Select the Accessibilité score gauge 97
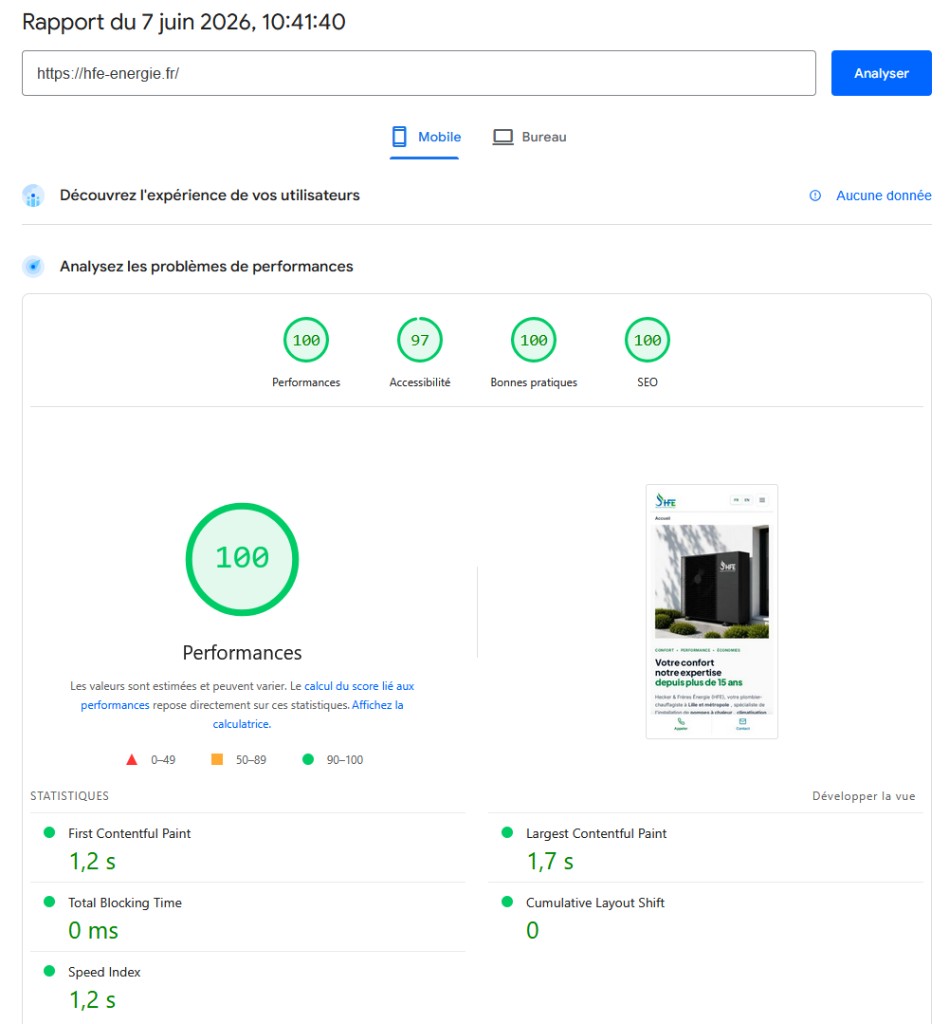 click(420, 340)
